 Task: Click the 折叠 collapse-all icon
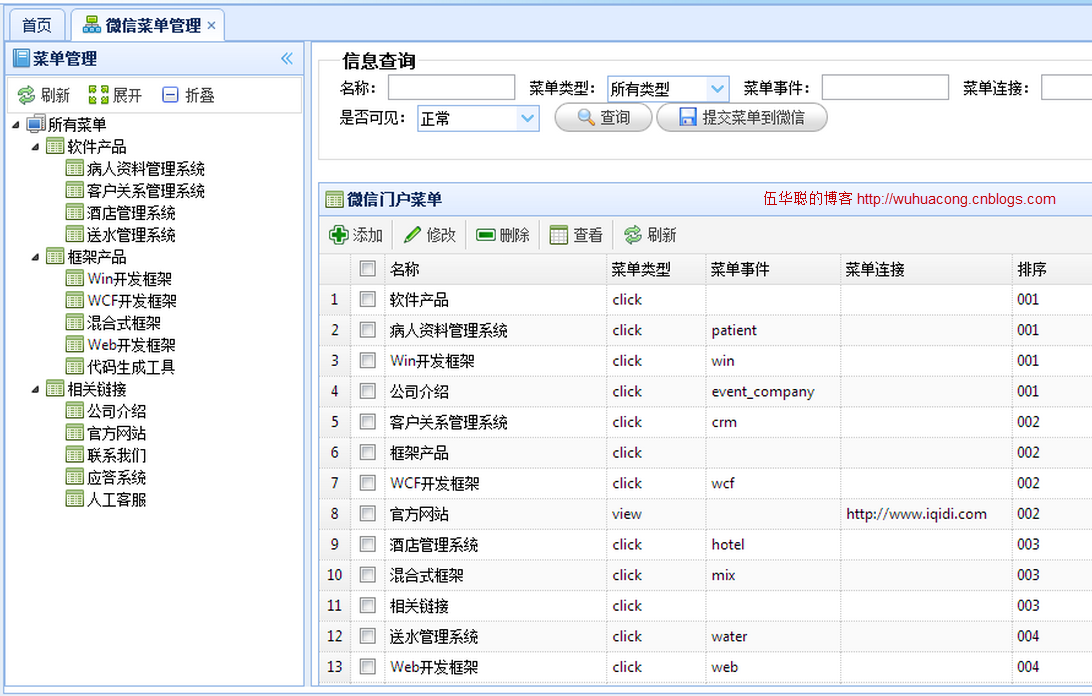(170, 95)
